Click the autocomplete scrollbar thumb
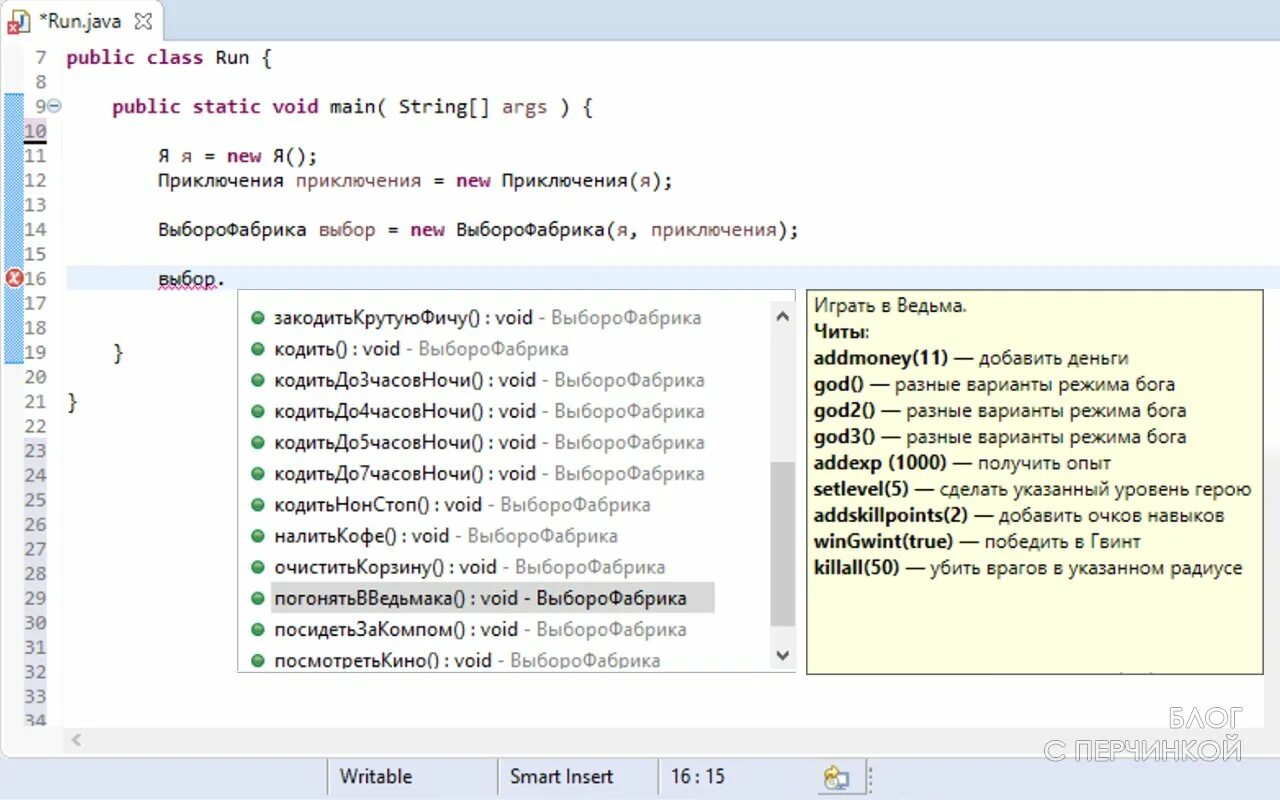 coord(783,543)
